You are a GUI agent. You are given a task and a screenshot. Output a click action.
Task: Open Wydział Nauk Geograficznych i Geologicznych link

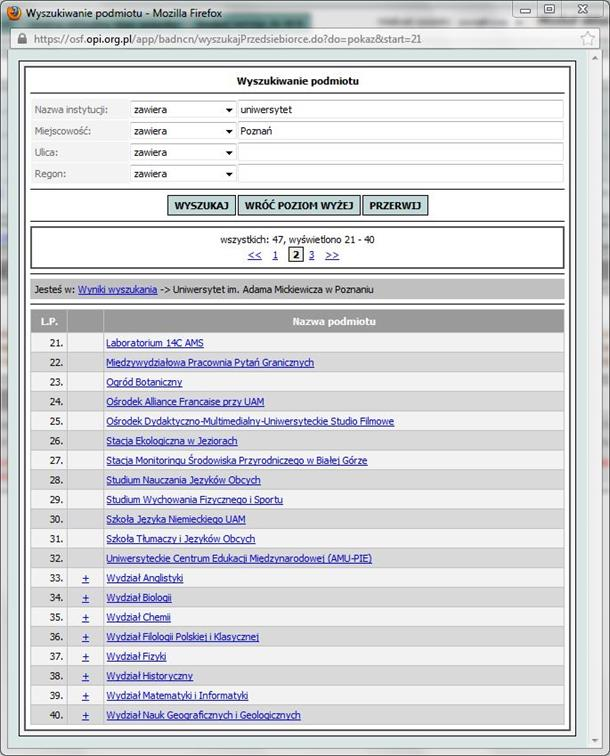tap(203, 716)
